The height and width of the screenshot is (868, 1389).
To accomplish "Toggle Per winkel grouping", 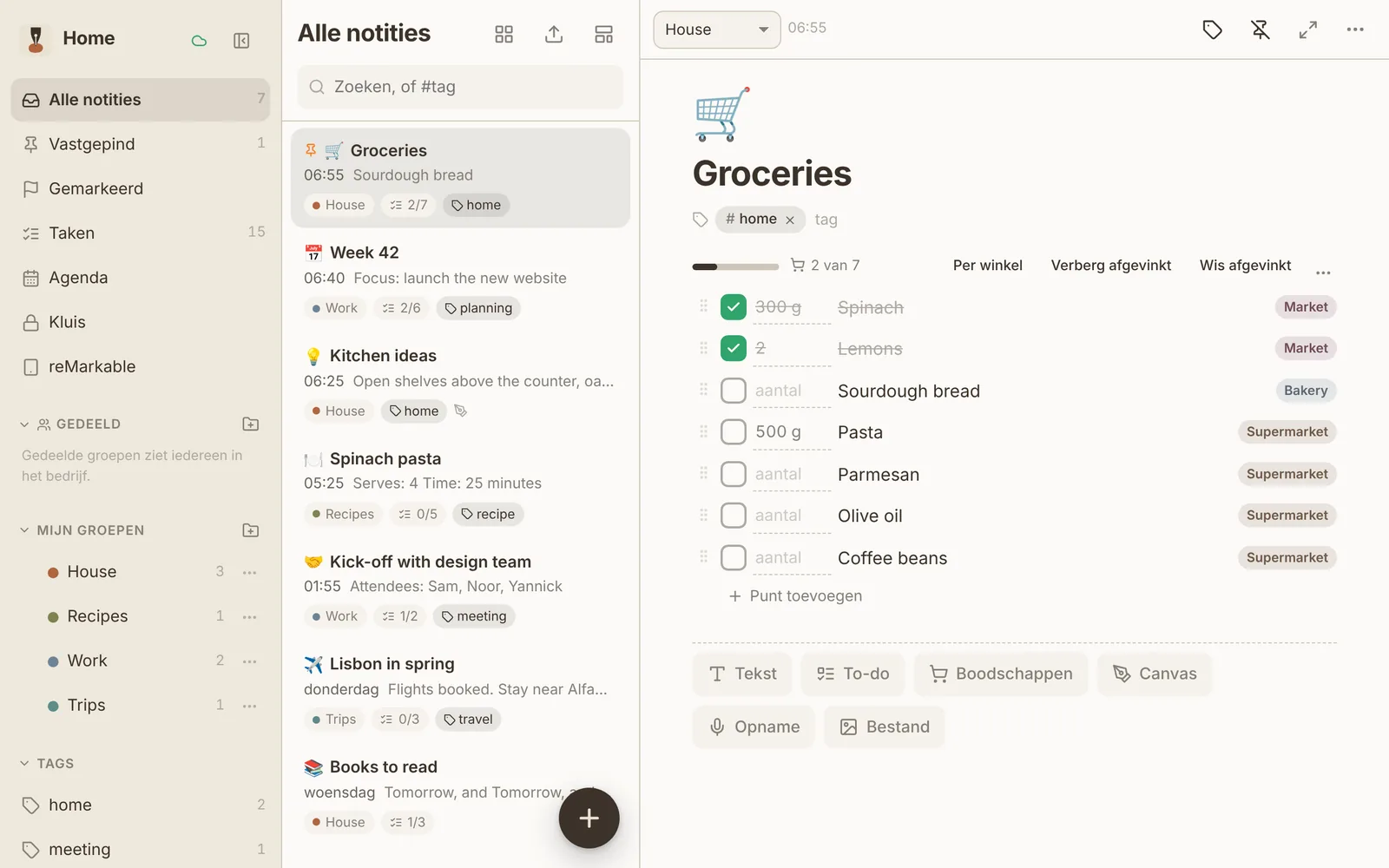I will (x=987, y=266).
